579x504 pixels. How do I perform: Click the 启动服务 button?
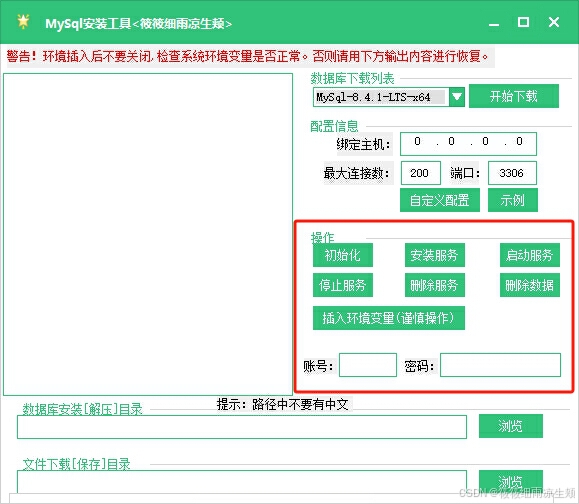coord(530,255)
